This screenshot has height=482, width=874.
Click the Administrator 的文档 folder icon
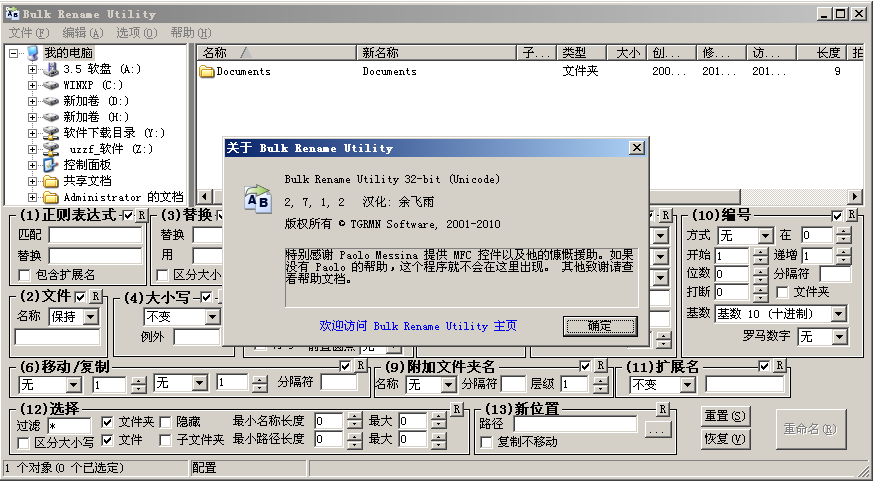[51, 197]
